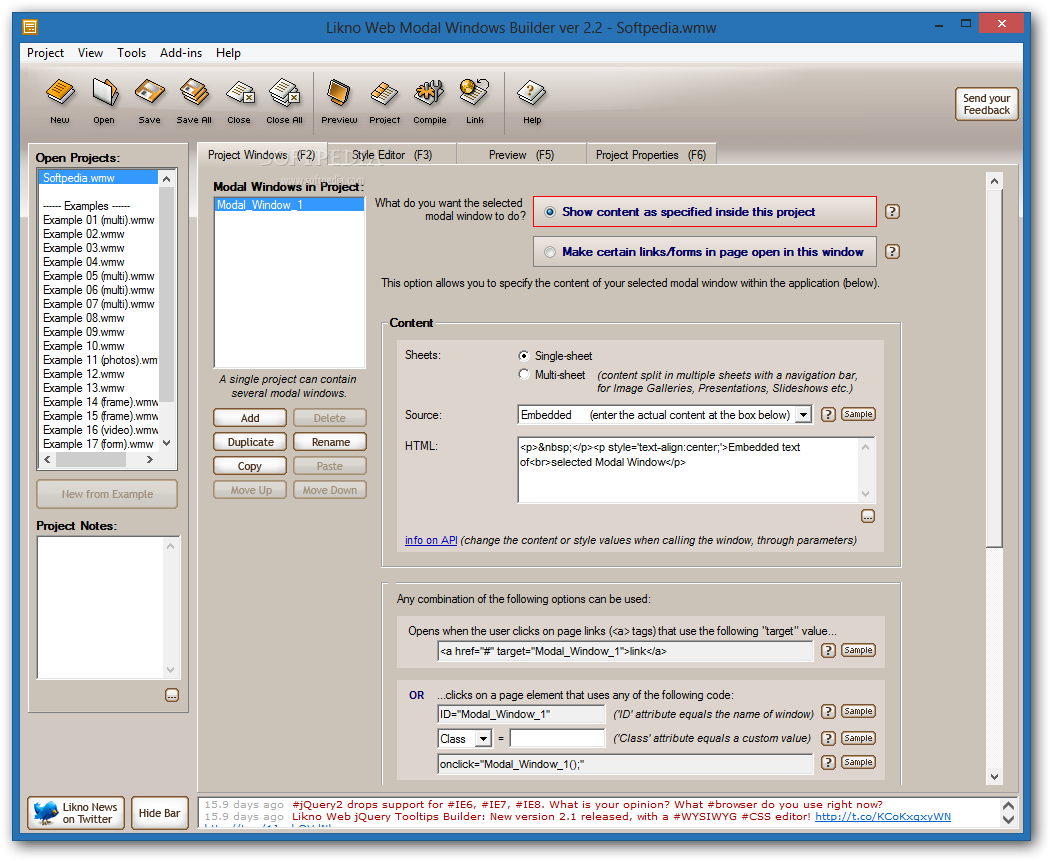Click the Save All toolbar icon

pyautogui.click(x=194, y=101)
